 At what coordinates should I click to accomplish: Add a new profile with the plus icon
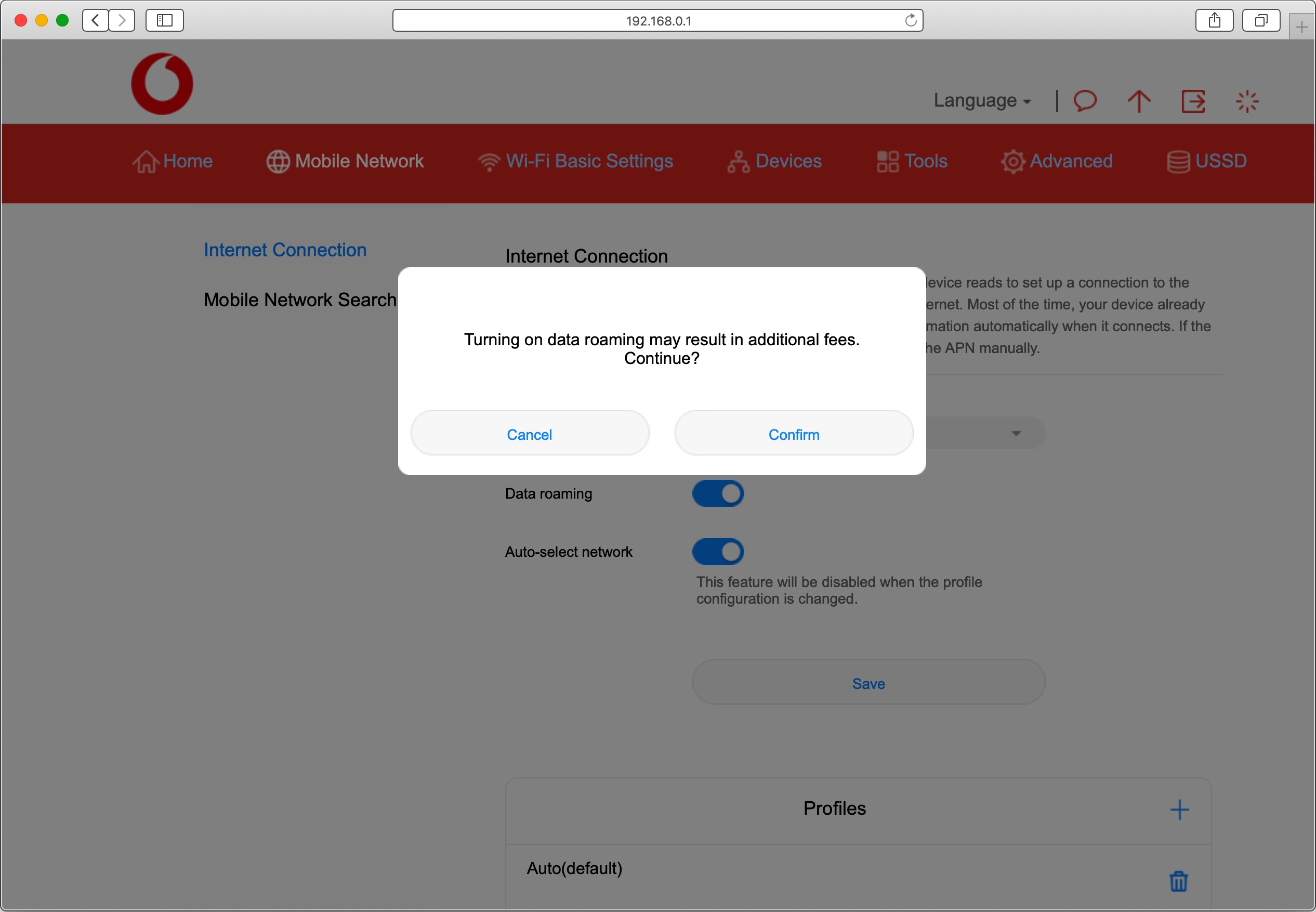1179,809
